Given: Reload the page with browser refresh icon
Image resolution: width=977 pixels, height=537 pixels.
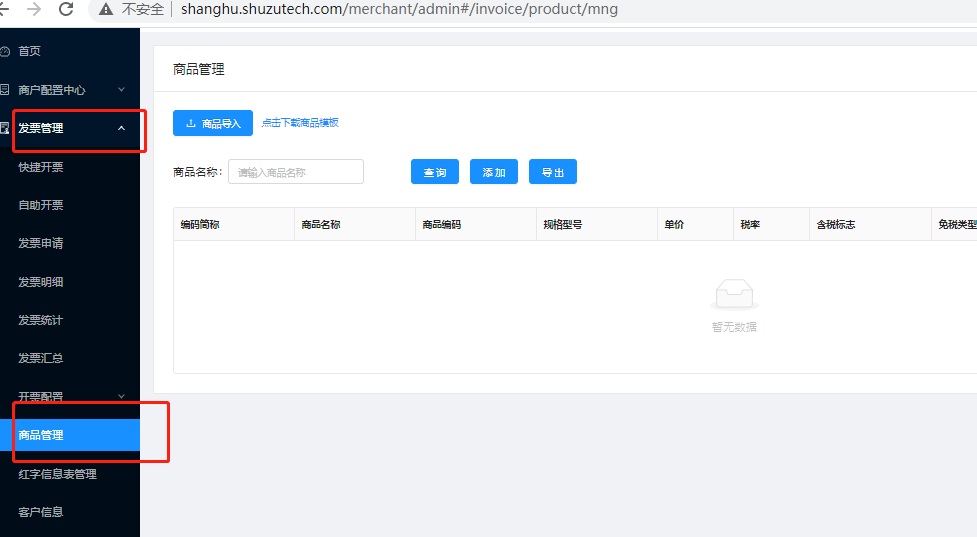Looking at the screenshot, I should tap(65, 9).
